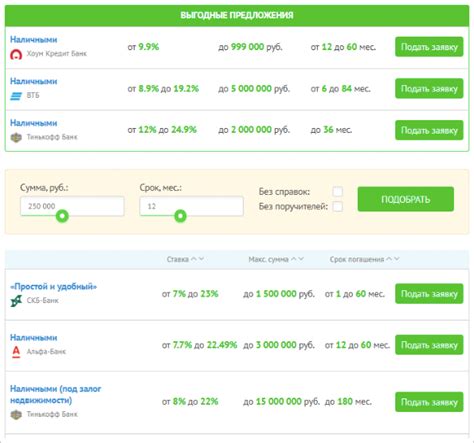This screenshot has height=443, width=474.
Task: Click the rate text от 9.9%
Action: click(143, 47)
